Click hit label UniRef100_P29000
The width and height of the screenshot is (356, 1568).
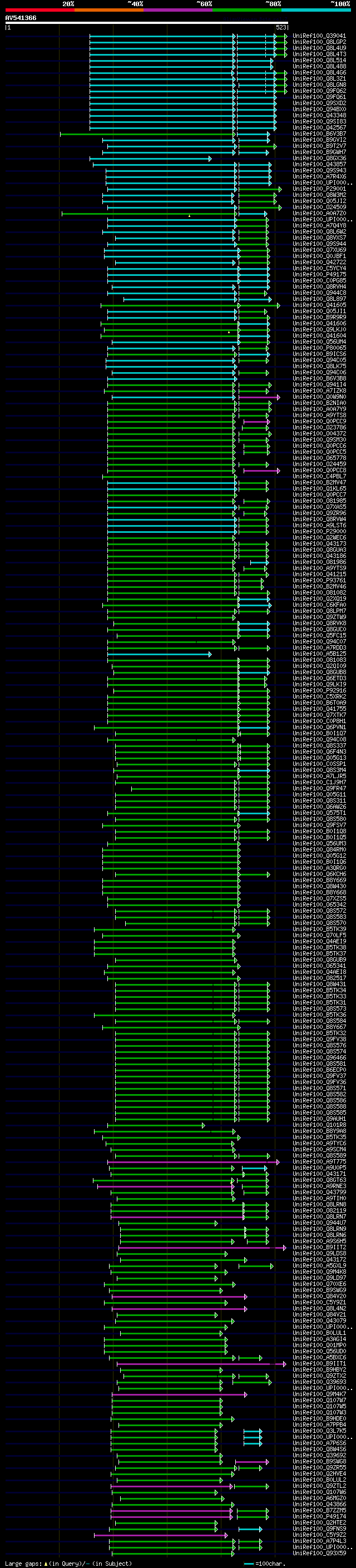(x=319, y=531)
